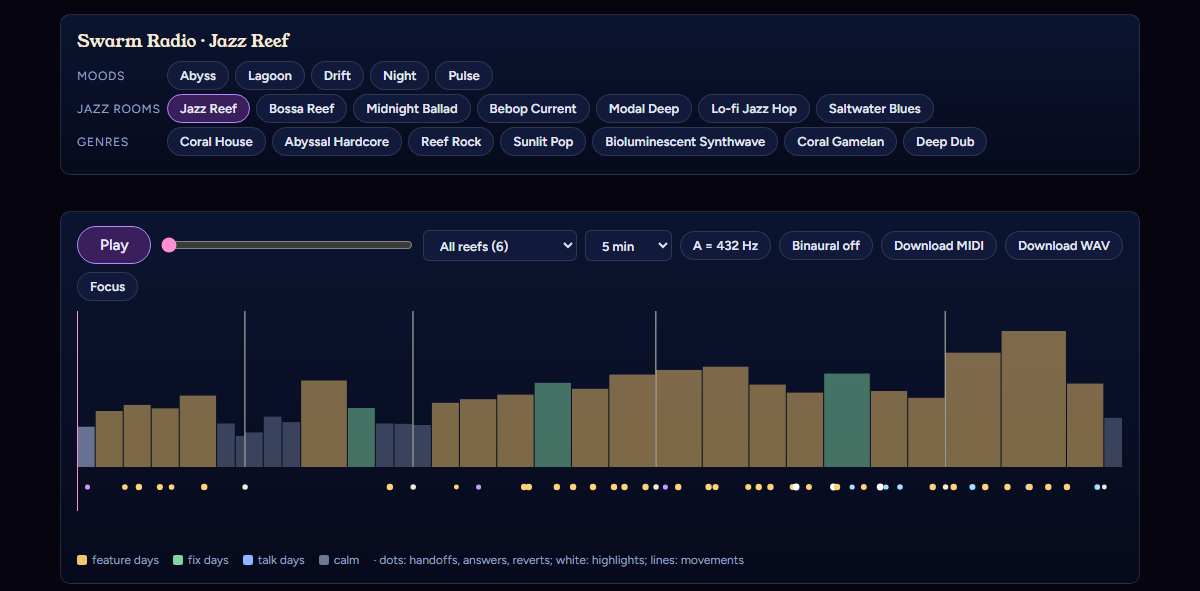Toggle Binaural off button
Screen dimensions: 1200x591
[826, 246]
